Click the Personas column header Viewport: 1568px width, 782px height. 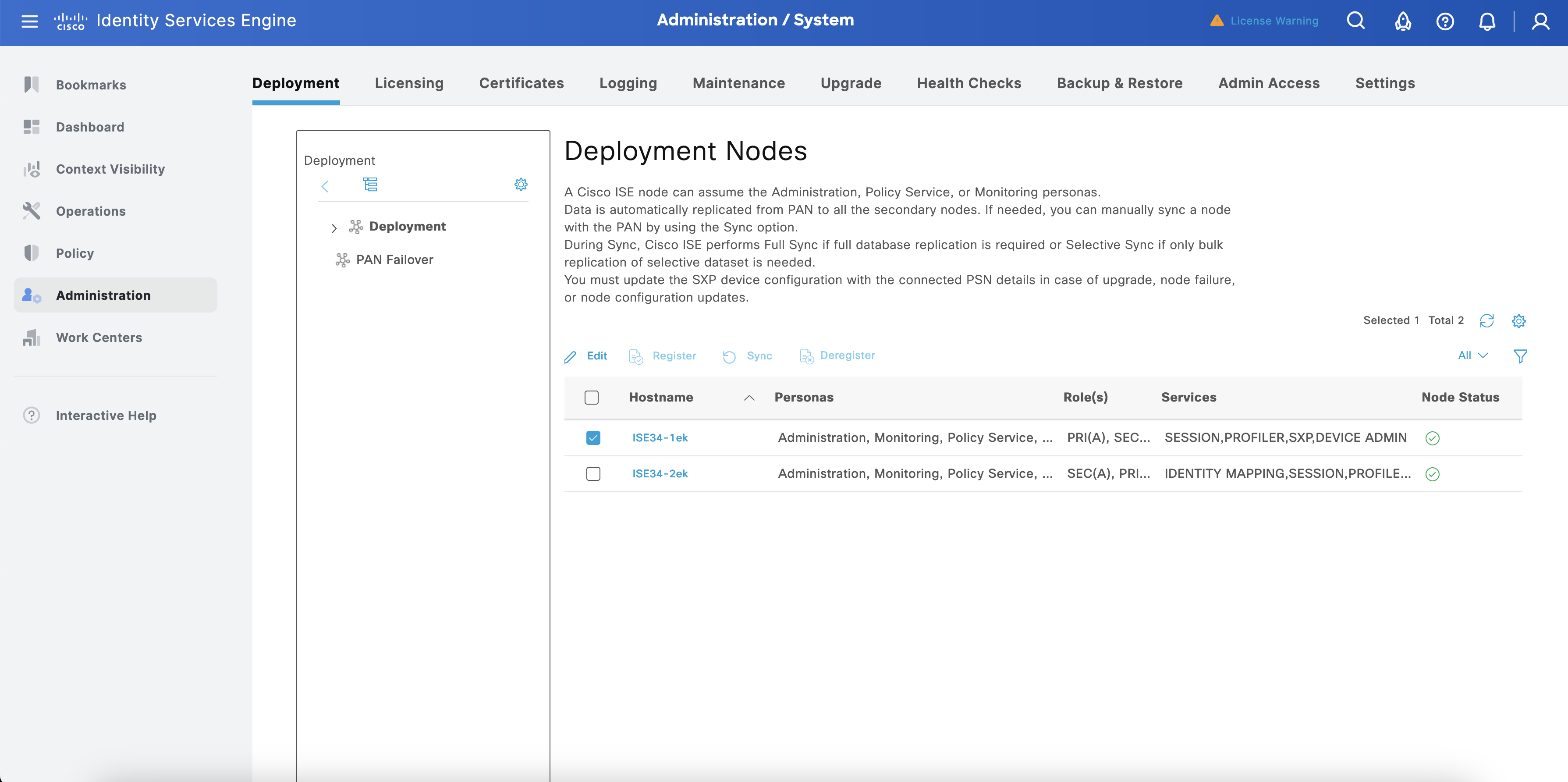coord(803,397)
